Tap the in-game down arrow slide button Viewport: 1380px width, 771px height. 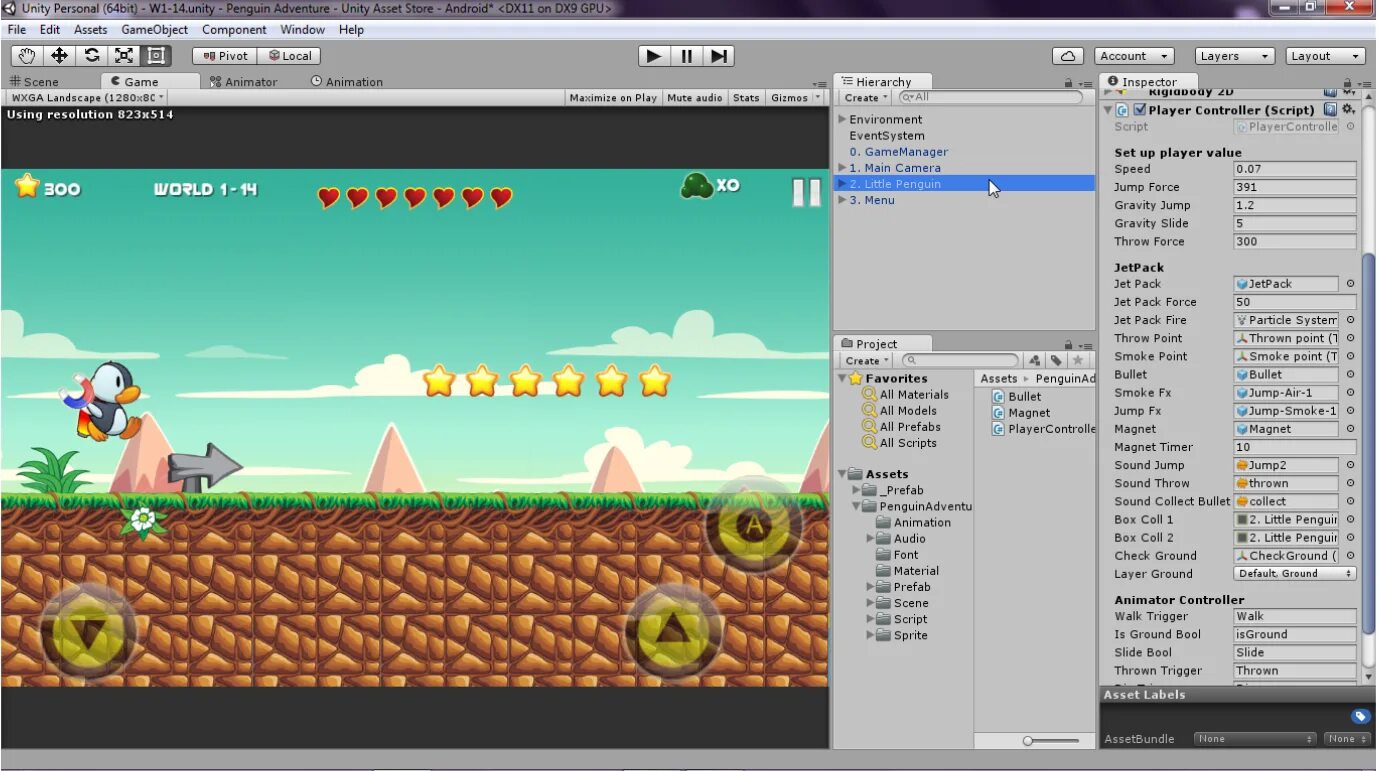coord(88,632)
